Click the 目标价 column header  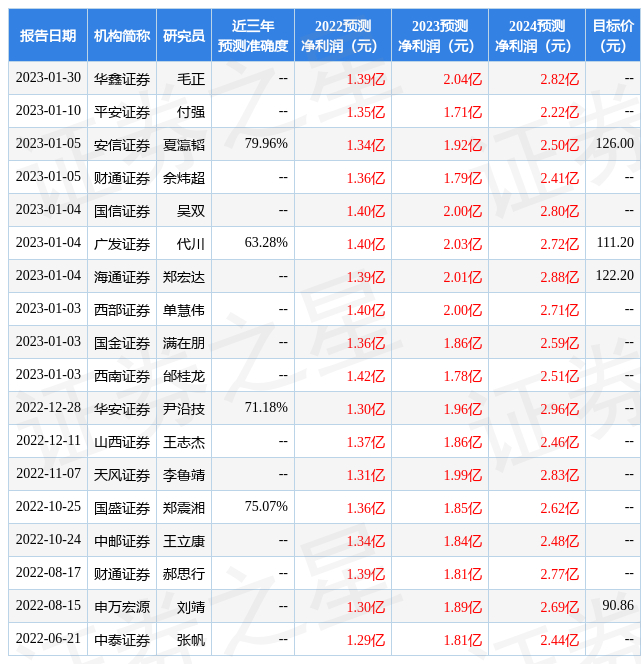[613, 36]
